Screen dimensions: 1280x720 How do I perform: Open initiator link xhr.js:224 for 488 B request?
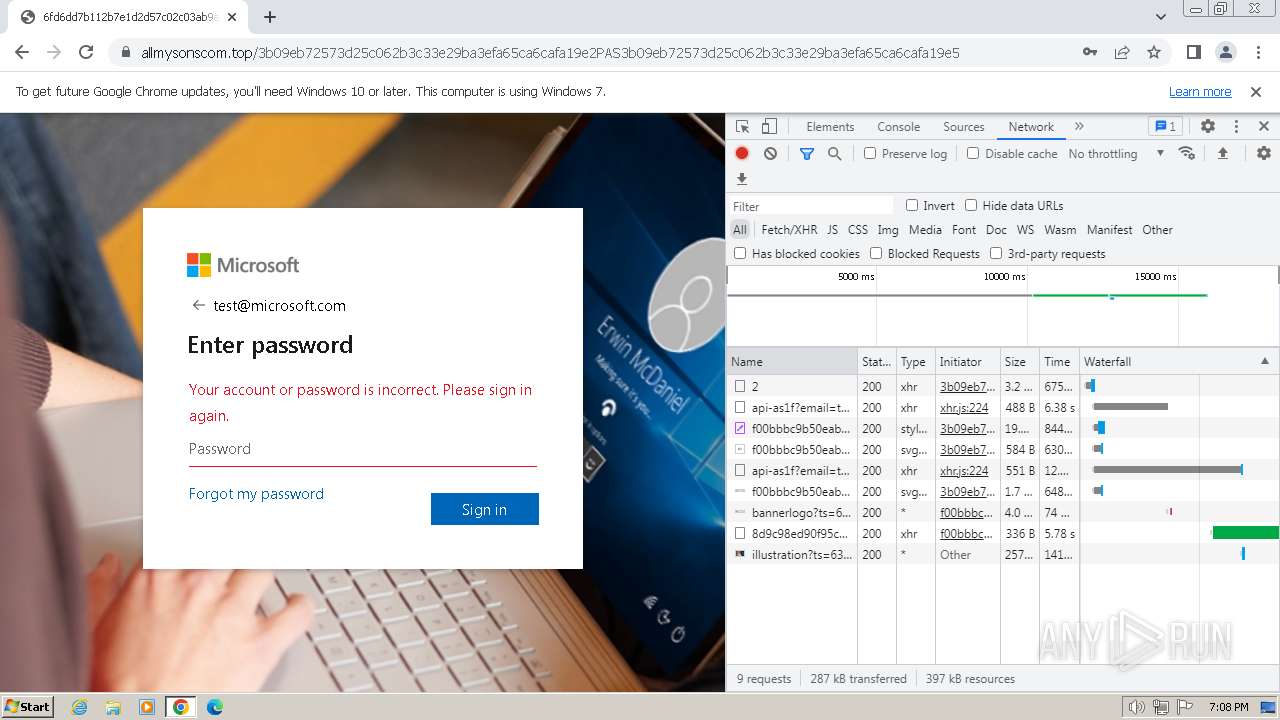click(964, 407)
